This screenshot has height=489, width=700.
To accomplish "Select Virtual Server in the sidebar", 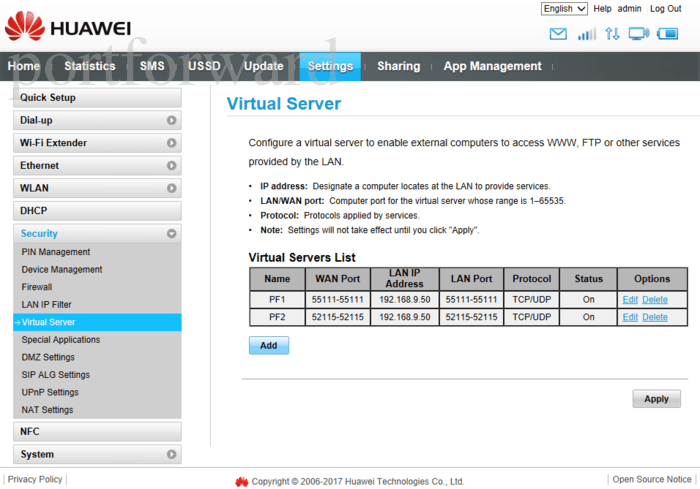I will coord(97,322).
